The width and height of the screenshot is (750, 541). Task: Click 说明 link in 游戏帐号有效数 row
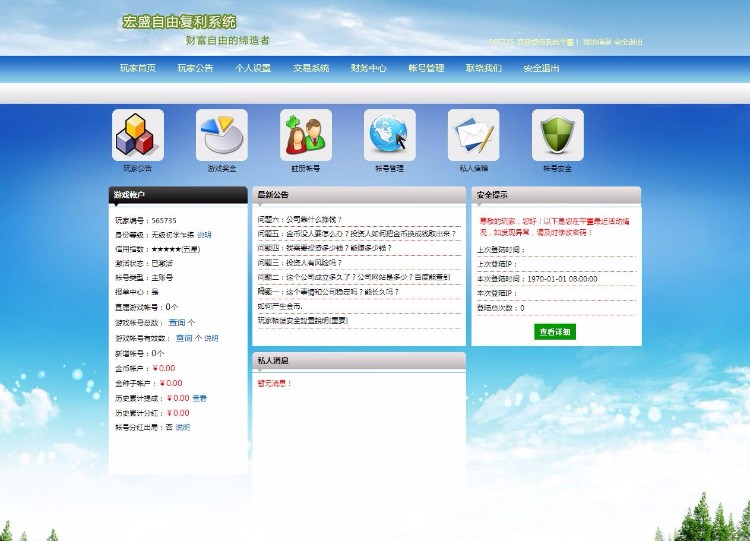(x=211, y=338)
